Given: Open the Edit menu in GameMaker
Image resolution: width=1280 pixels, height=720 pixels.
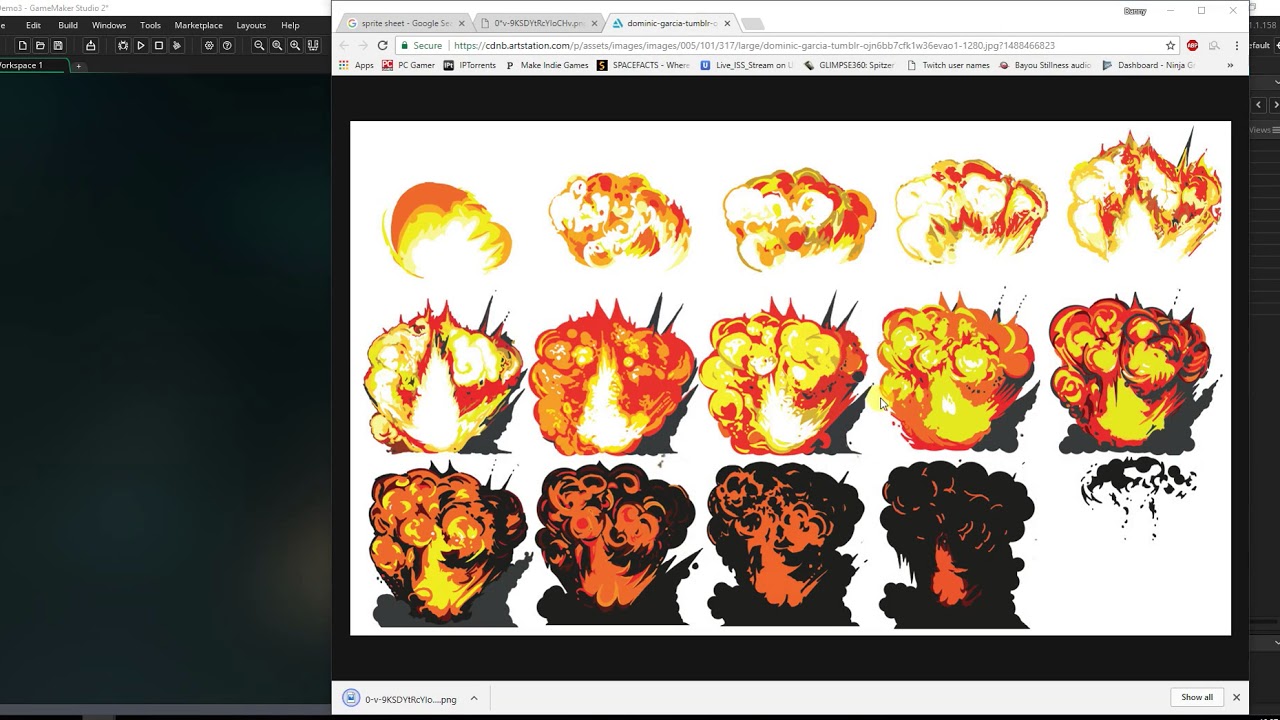Looking at the screenshot, I should point(33,25).
